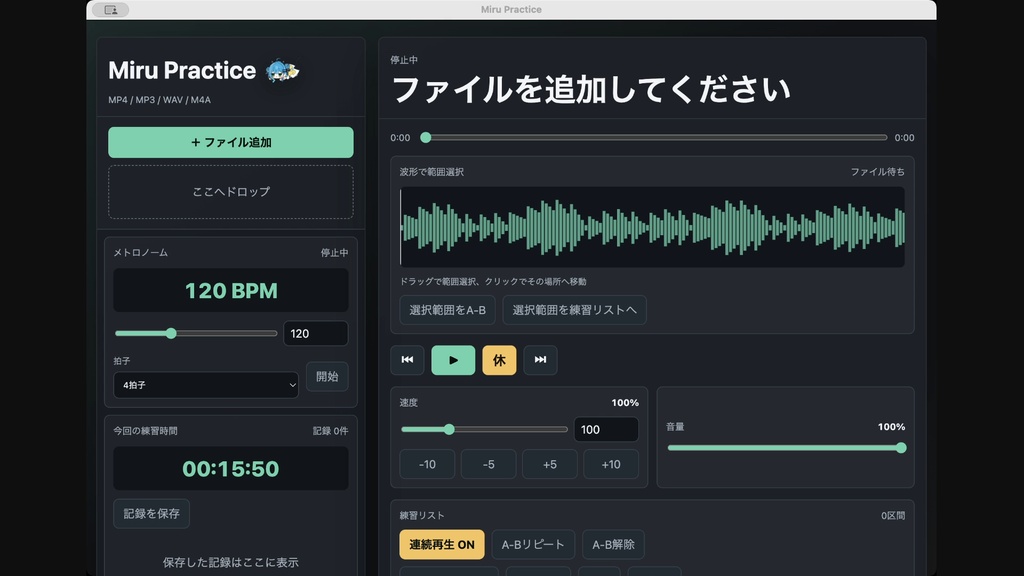Clear the loop with A-B解除
Viewport: 1024px width, 576px height.
coord(613,545)
